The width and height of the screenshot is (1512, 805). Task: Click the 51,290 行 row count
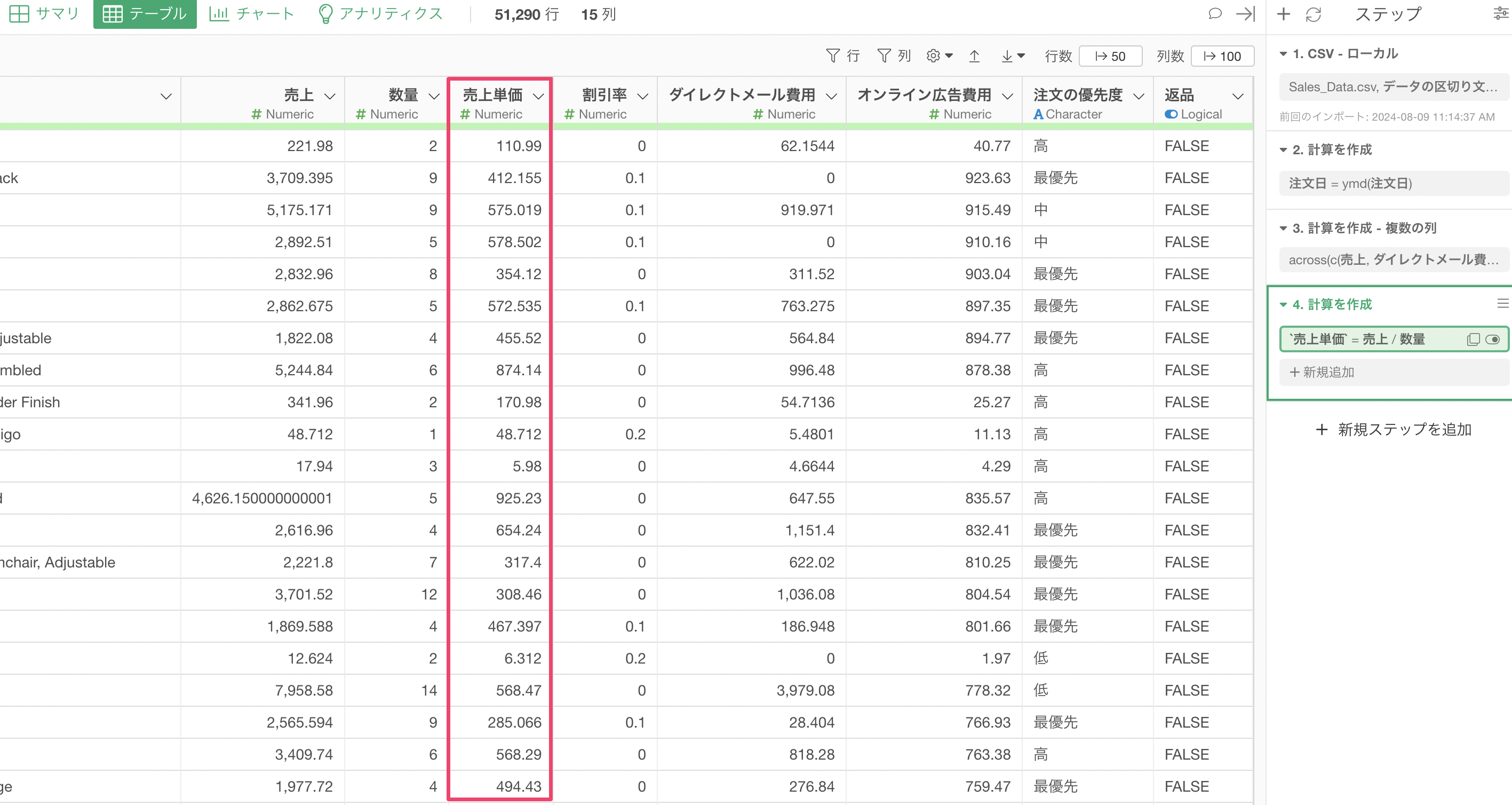click(x=527, y=14)
